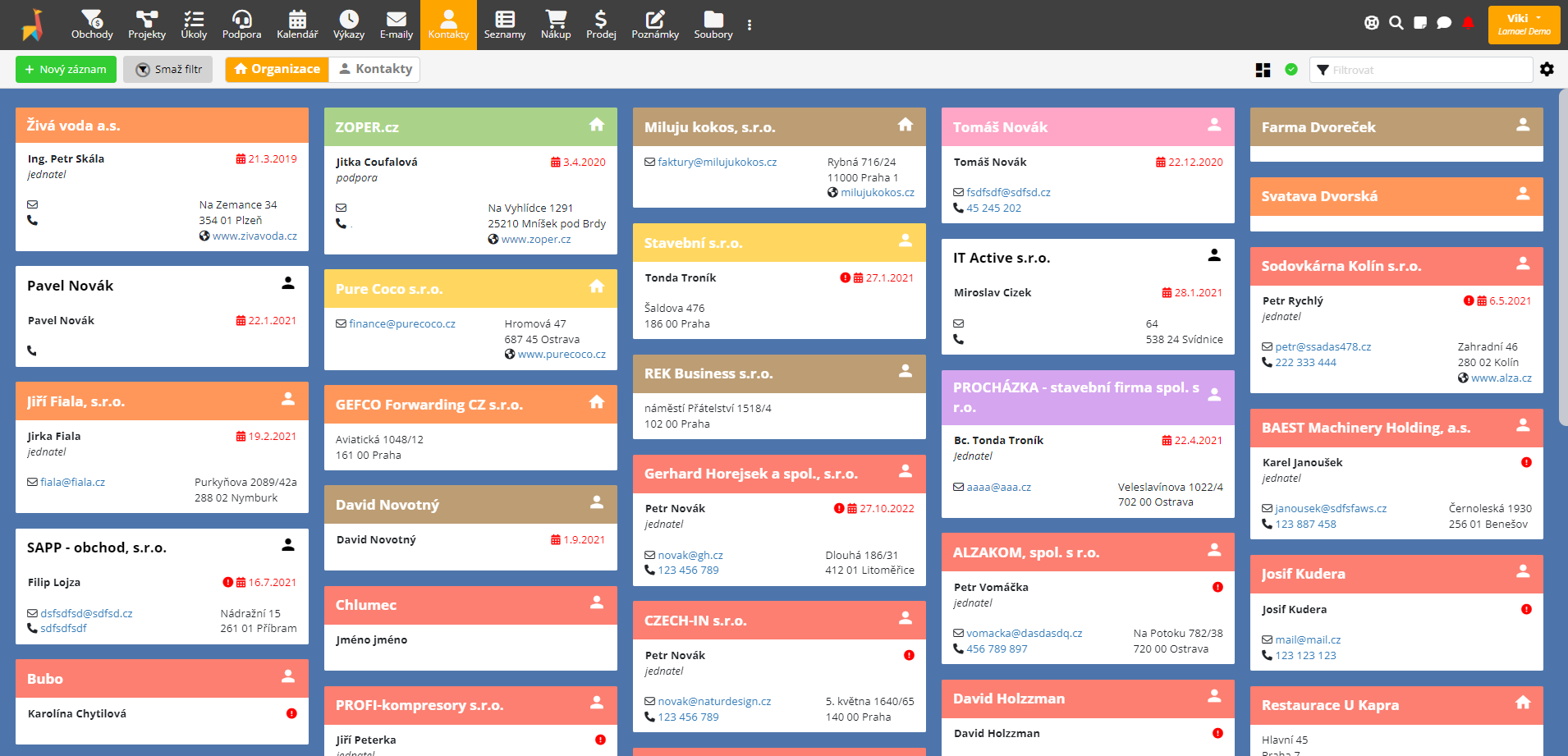Switch to the Organizace tab
This screenshot has height=756, width=1568.
pos(277,69)
